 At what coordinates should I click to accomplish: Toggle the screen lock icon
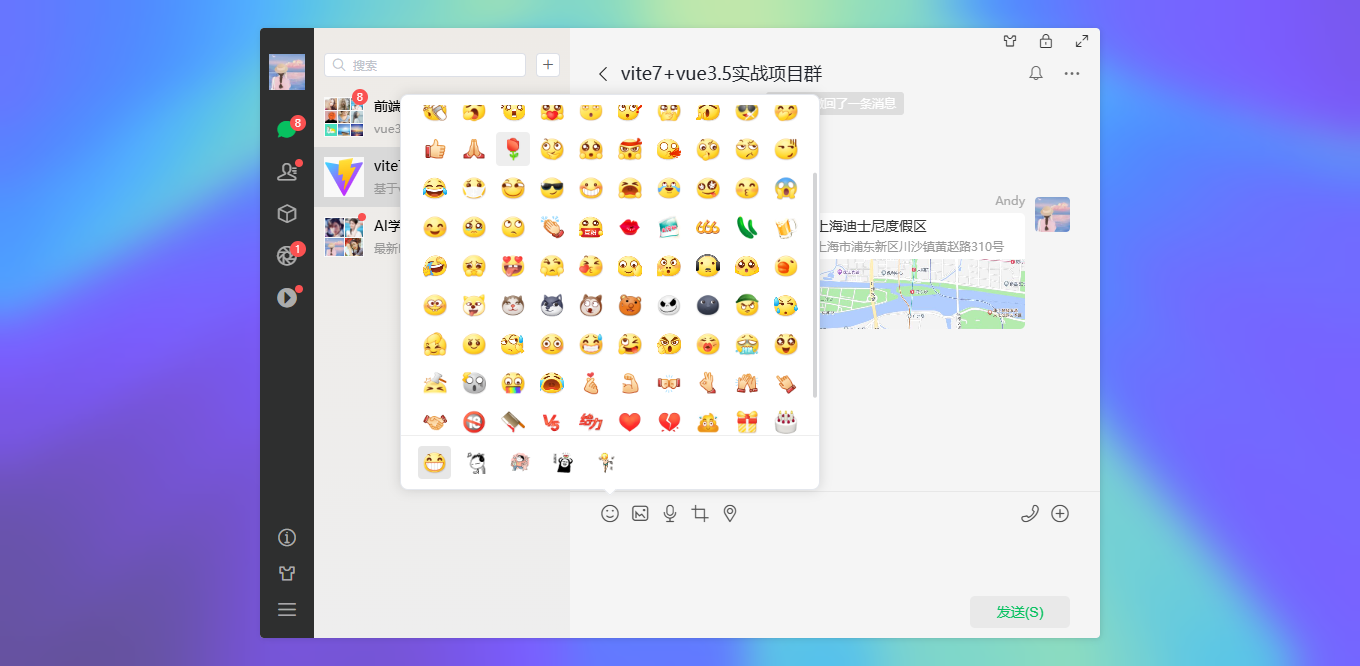click(x=1046, y=41)
